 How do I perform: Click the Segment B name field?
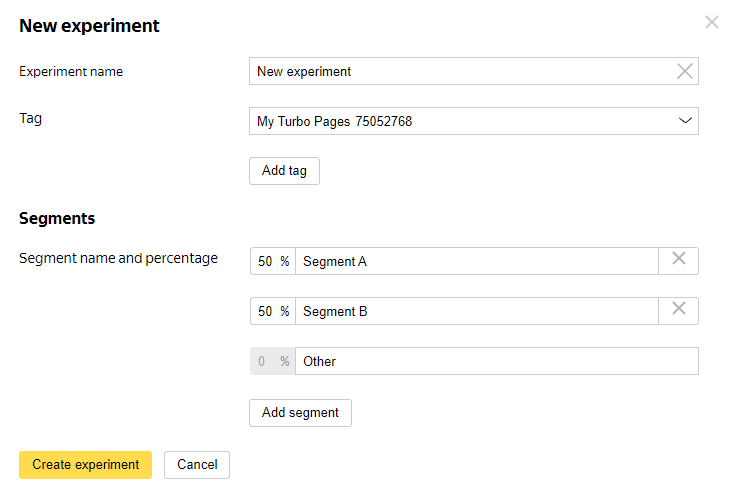476,311
